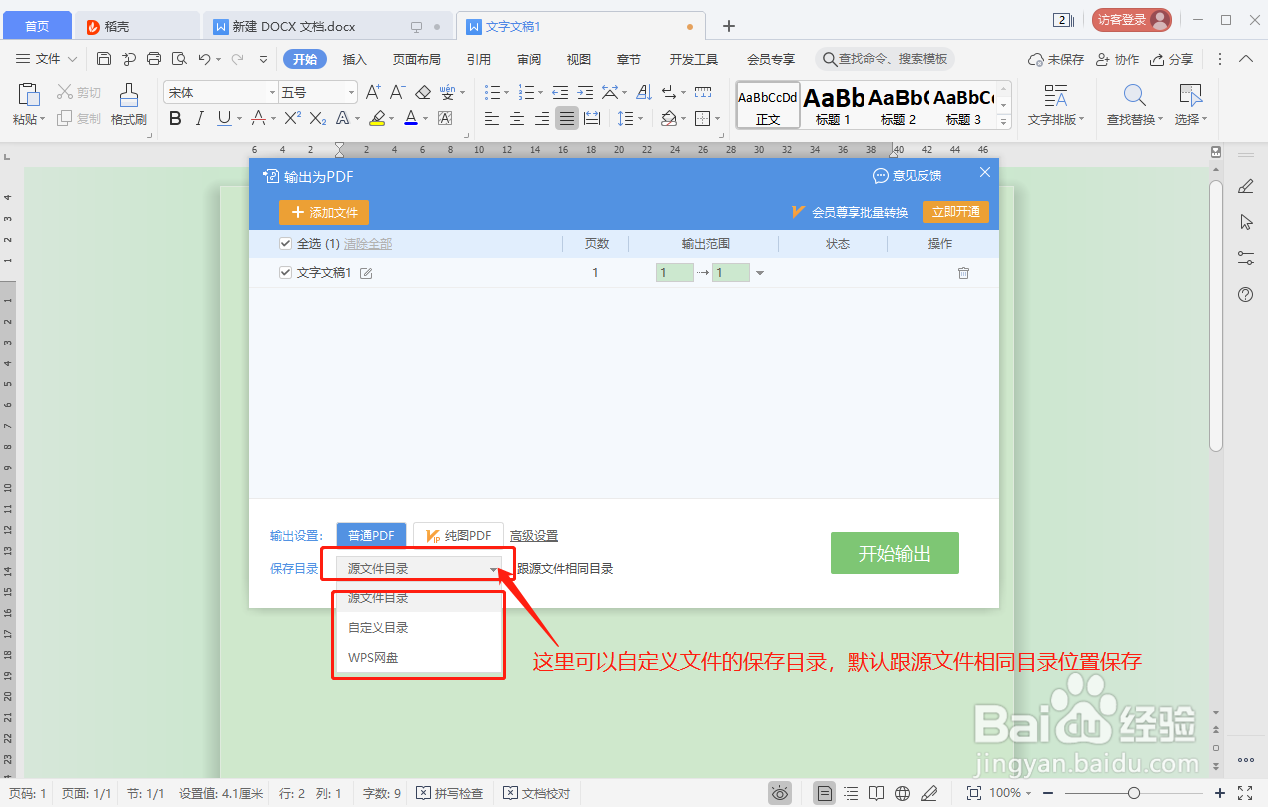Undo the last action
Screen dimensions: 1268x807
coord(204,59)
